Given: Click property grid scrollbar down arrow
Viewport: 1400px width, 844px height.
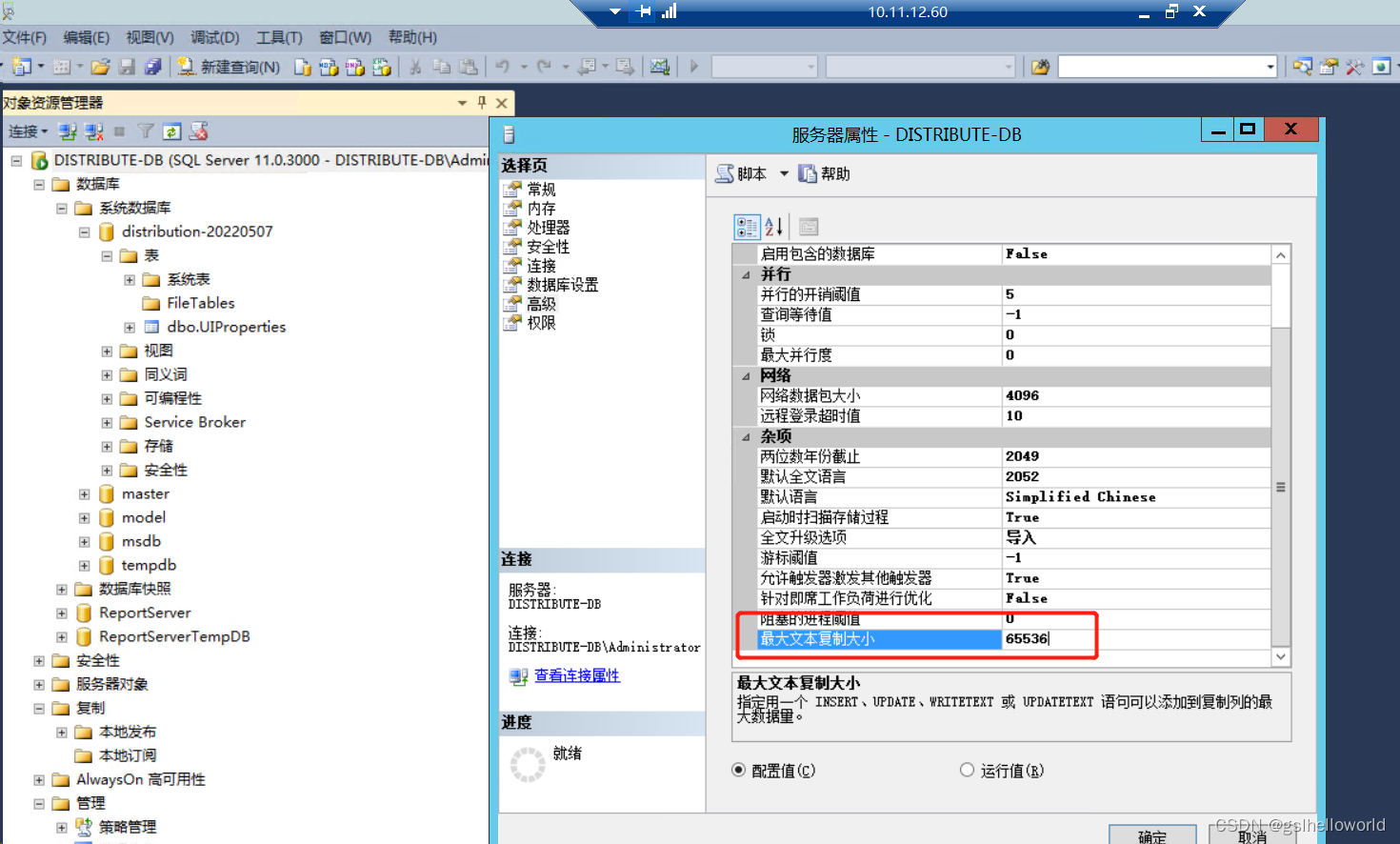Looking at the screenshot, I should click(x=1281, y=656).
